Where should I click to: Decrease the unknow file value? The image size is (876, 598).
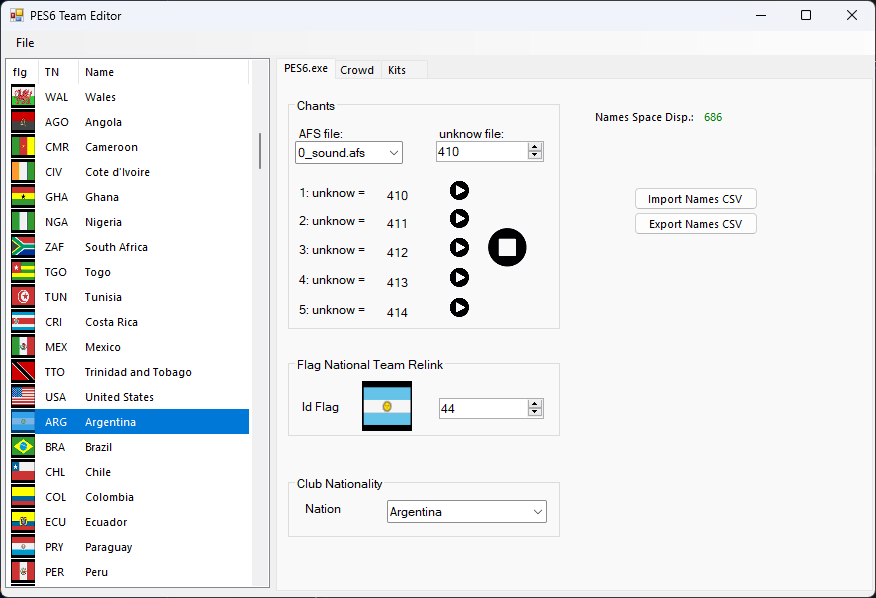tap(535, 155)
